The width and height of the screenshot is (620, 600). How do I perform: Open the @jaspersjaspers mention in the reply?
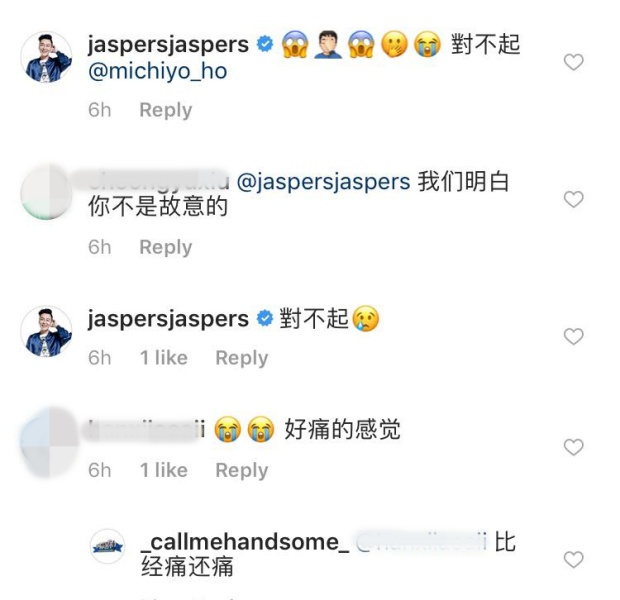[x=323, y=182]
